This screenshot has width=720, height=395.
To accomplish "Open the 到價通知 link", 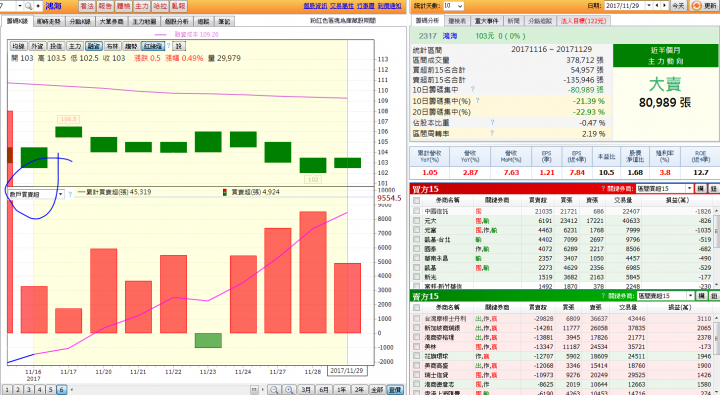I will pyautogui.click(x=389, y=6).
